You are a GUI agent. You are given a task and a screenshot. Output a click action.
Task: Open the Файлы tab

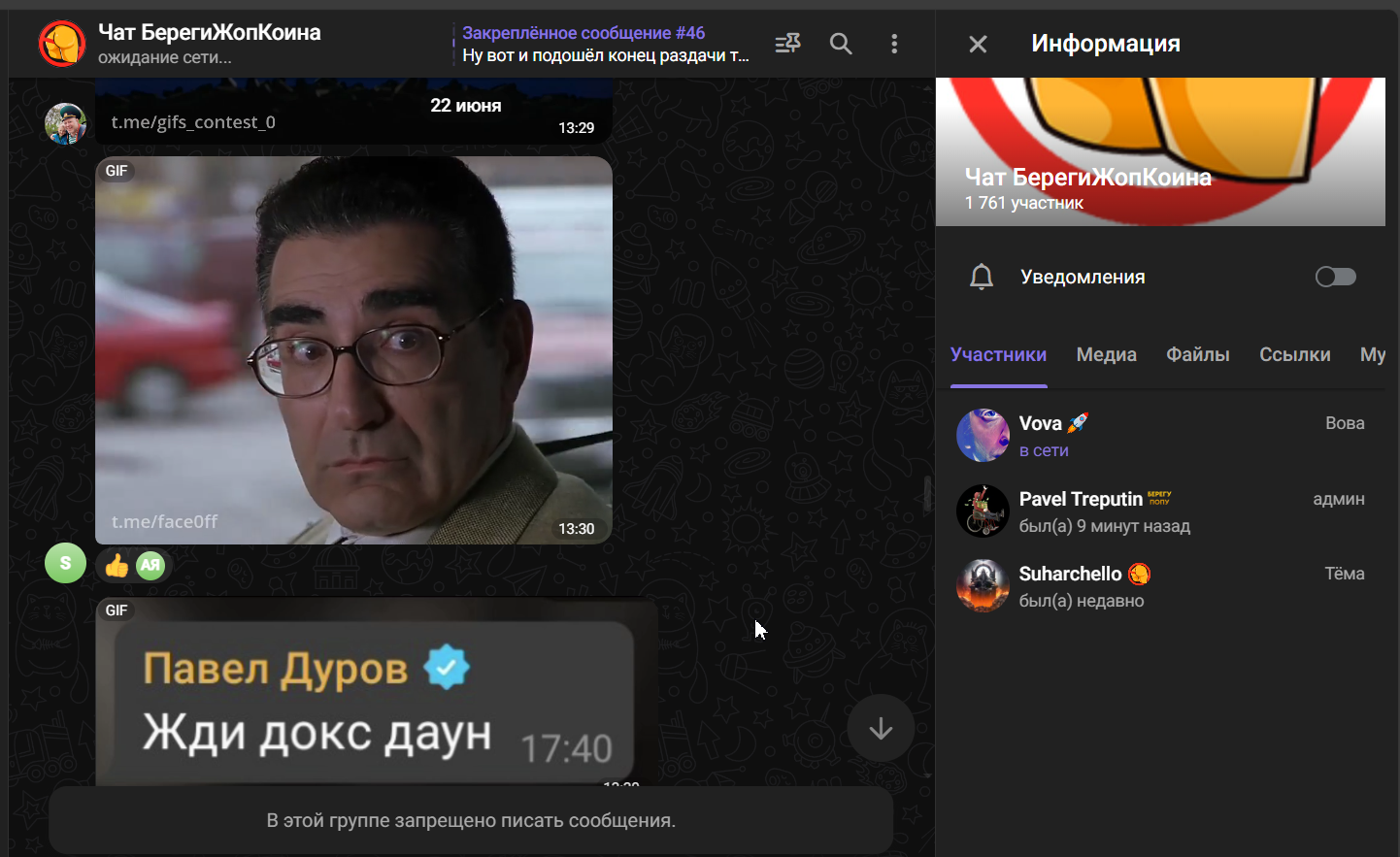tap(1197, 355)
